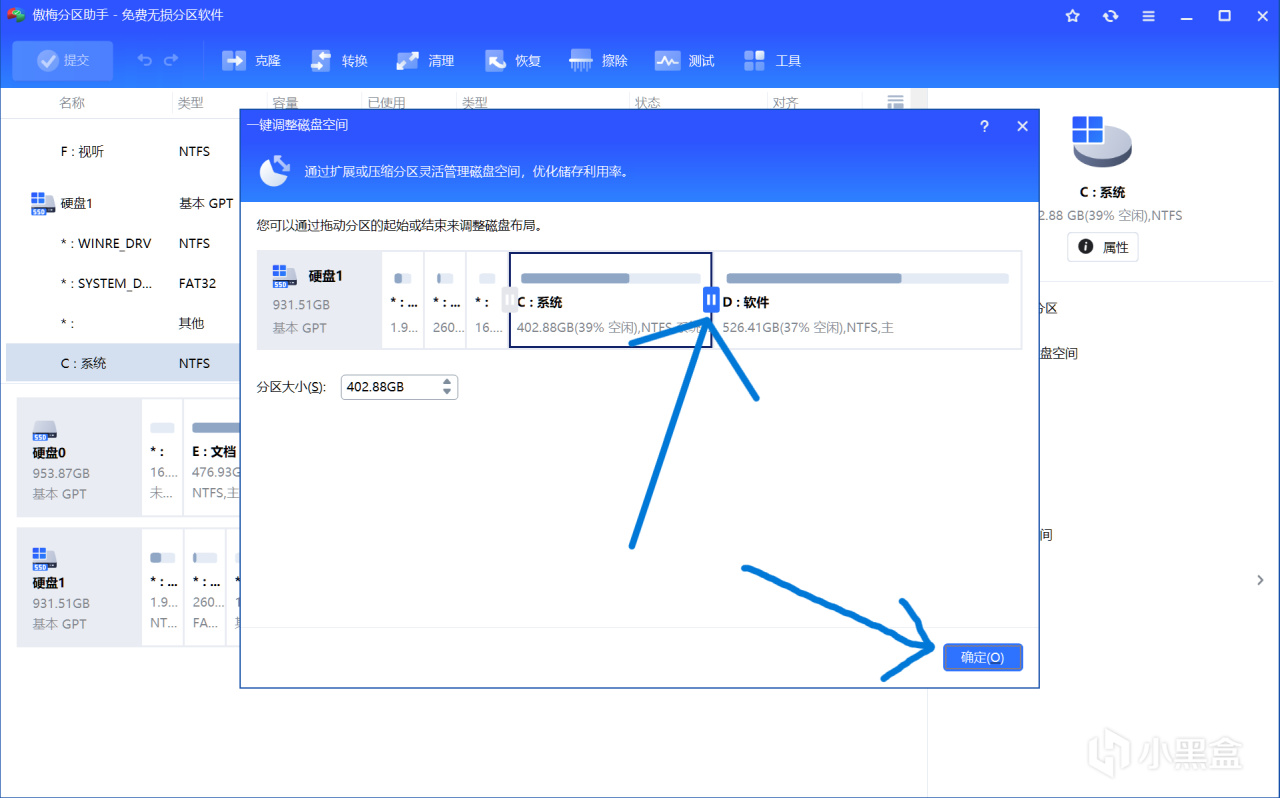Click the star favorite icon in title bar
This screenshot has width=1280, height=798.
tap(1073, 16)
